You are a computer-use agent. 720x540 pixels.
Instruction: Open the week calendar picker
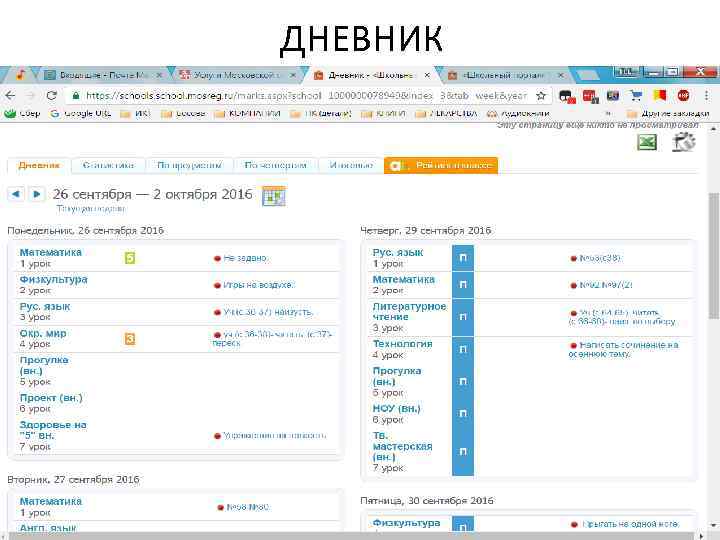click(274, 196)
